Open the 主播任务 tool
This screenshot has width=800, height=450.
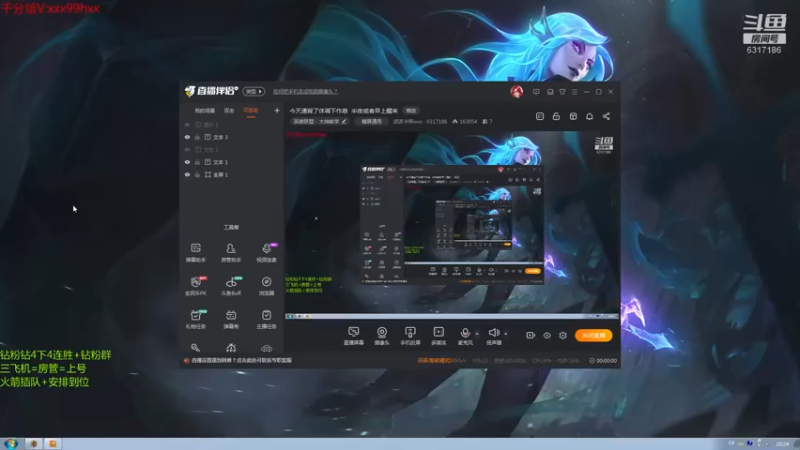pos(266,319)
